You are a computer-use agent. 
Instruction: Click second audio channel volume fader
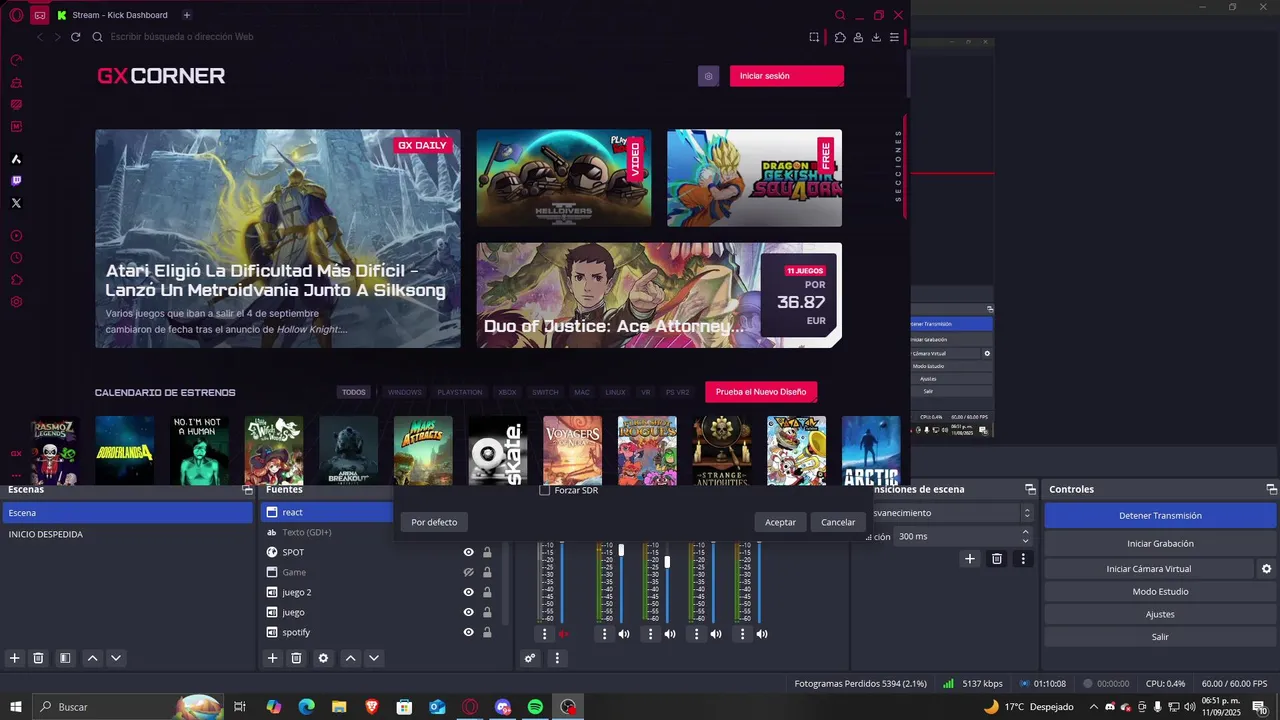(x=621, y=550)
